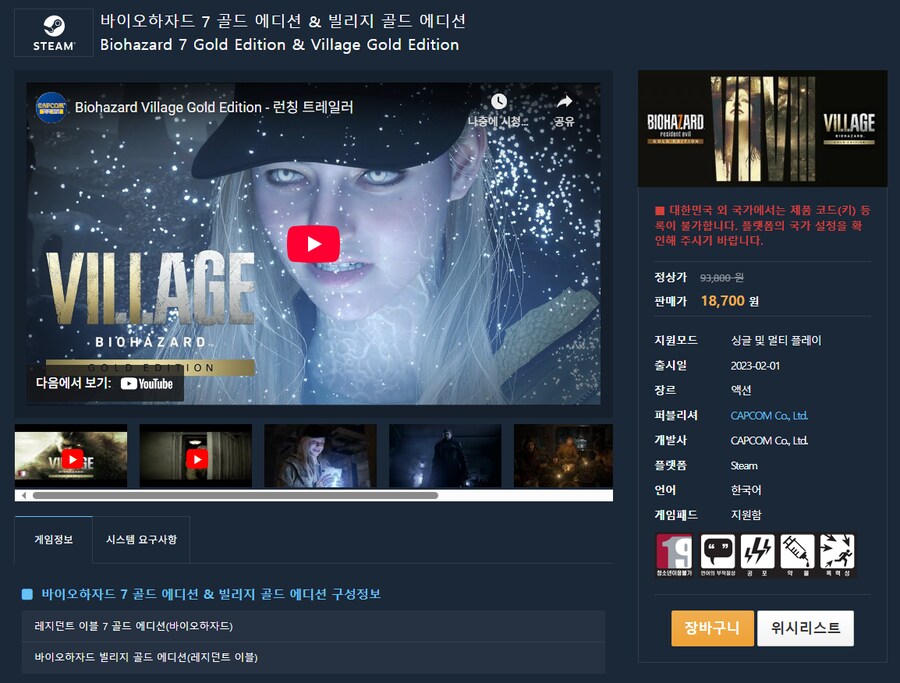
Task: Click row 바이오하자드 빌리지 골드 에디션(레지던트 이블)
Action: 313,657
